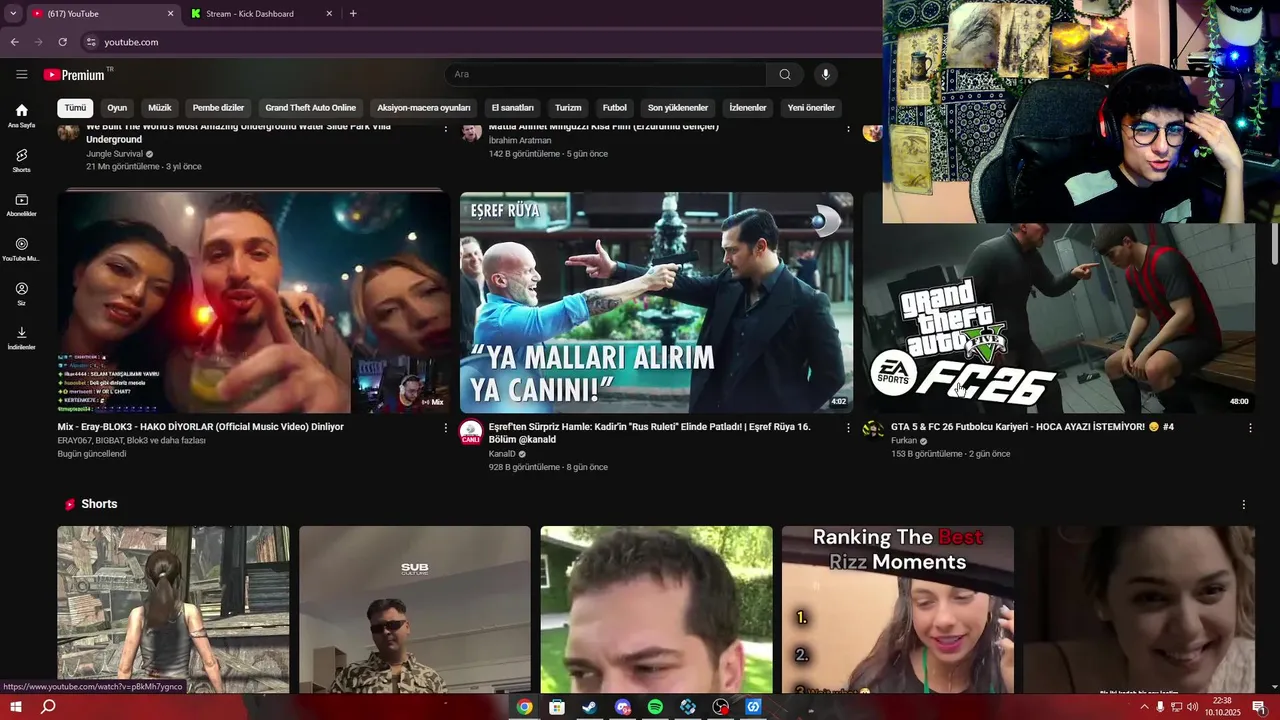This screenshot has width=1280, height=720.
Task: Click the KanalD channel avatar
Action: [471, 432]
